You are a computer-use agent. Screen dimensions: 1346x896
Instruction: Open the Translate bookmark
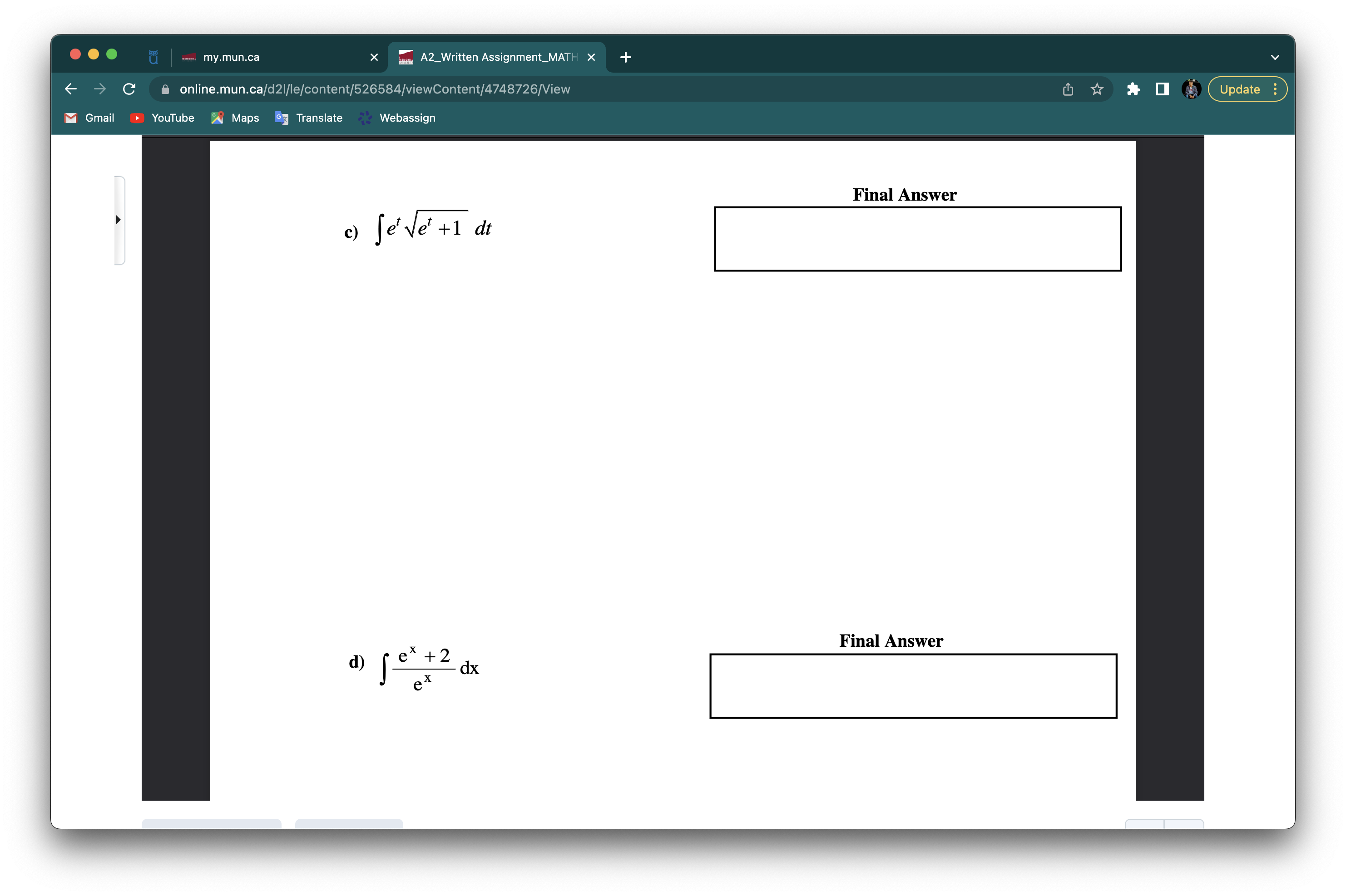point(308,118)
